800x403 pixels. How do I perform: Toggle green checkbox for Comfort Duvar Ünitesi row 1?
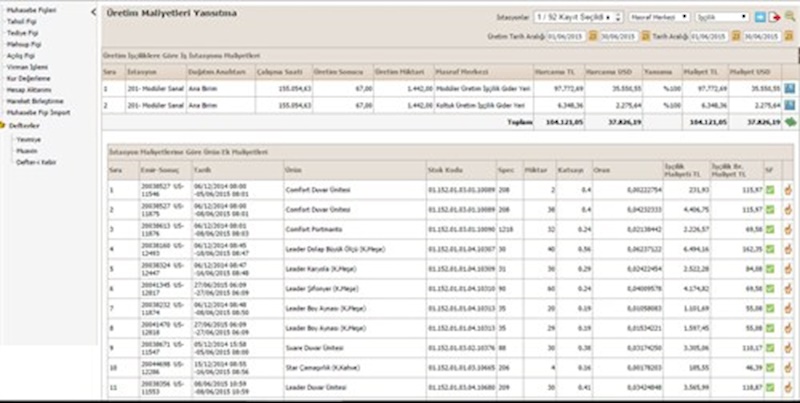click(x=770, y=190)
